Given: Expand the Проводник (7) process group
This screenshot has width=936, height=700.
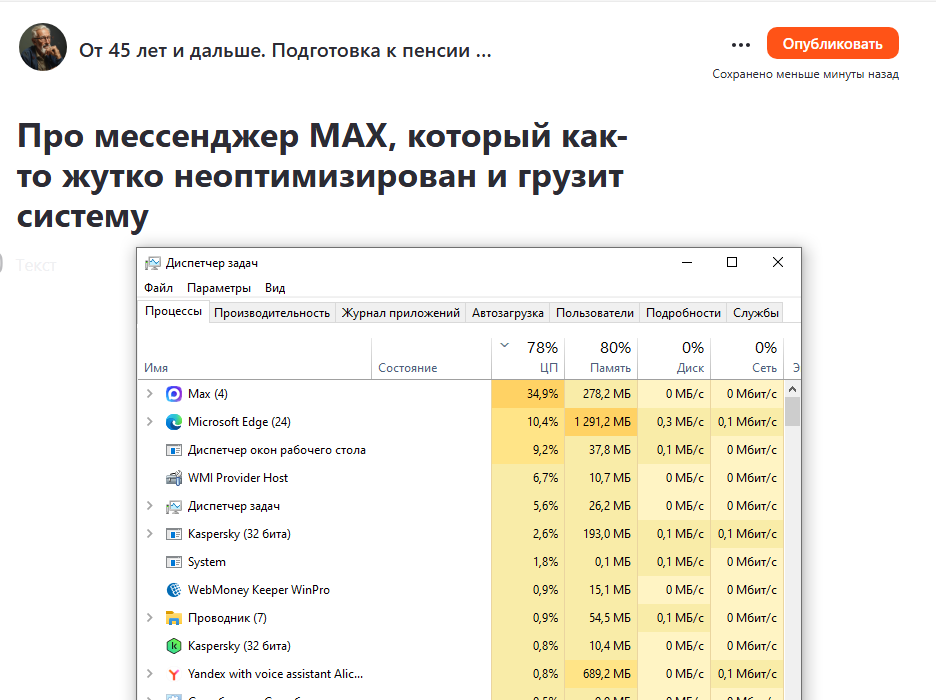Looking at the screenshot, I should [150, 618].
